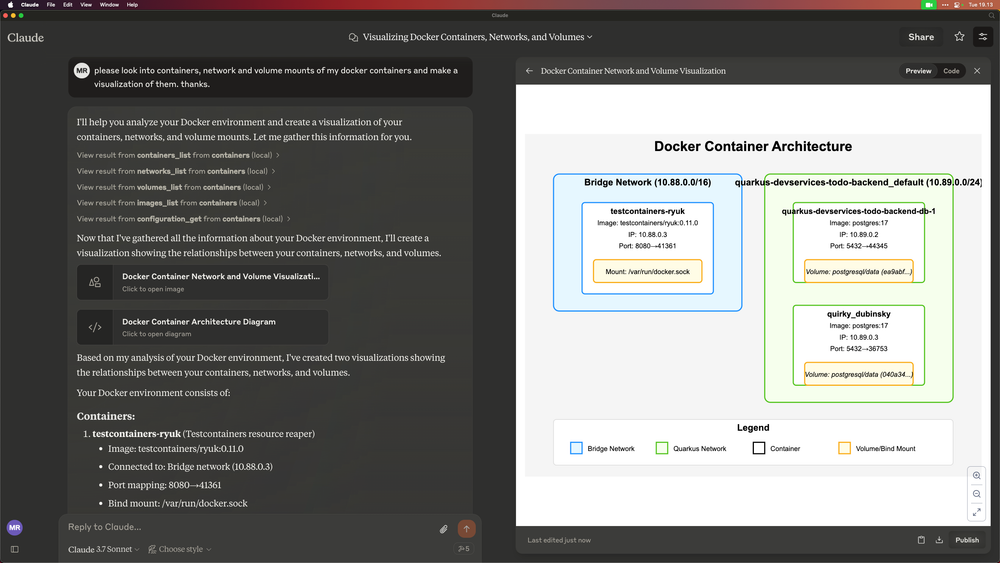The width and height of the screenshot is (1000, 563).
Task: Click the Publish button
Action: [x=967, y=540]
